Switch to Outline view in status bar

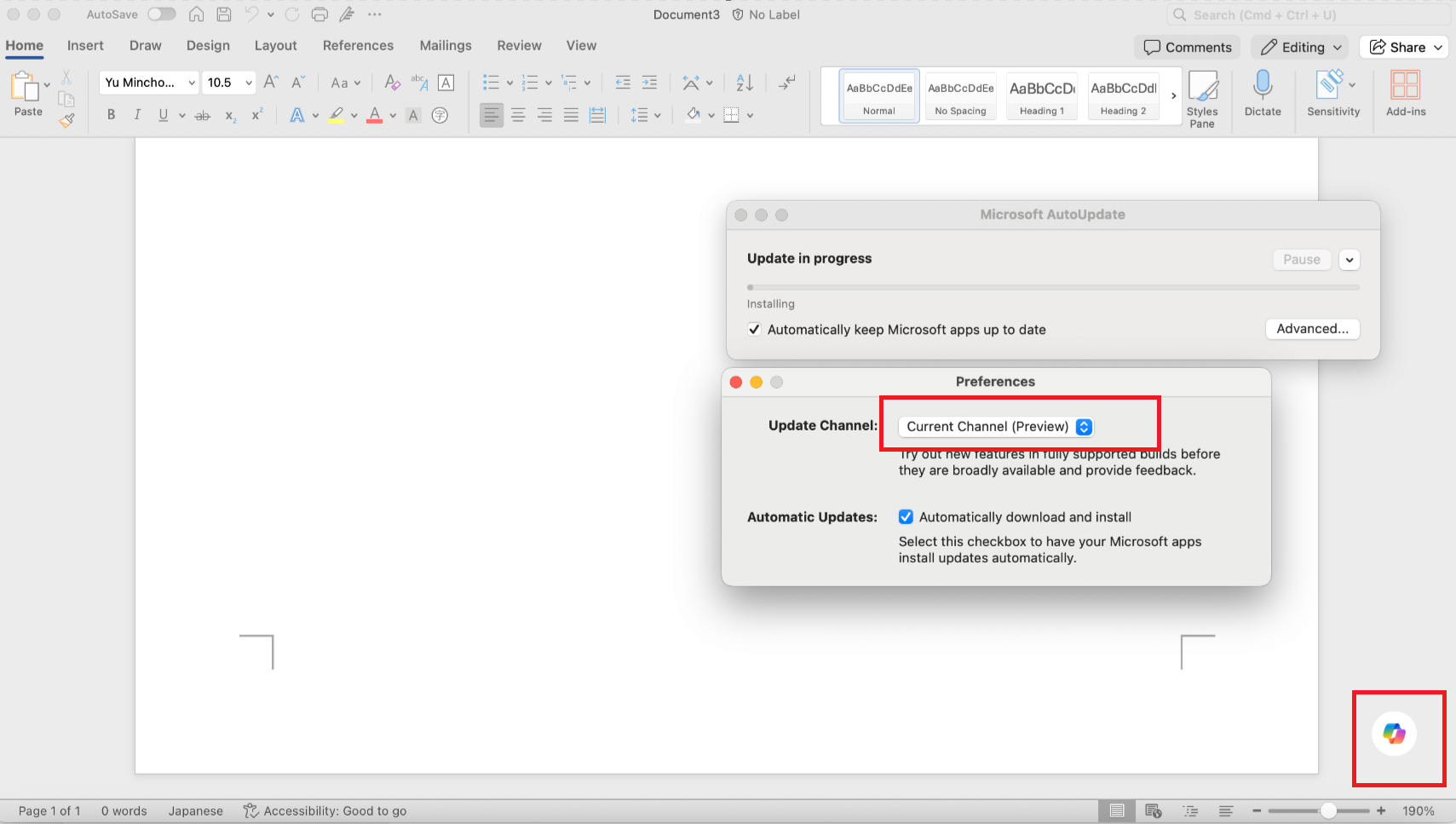point(1190,811)
